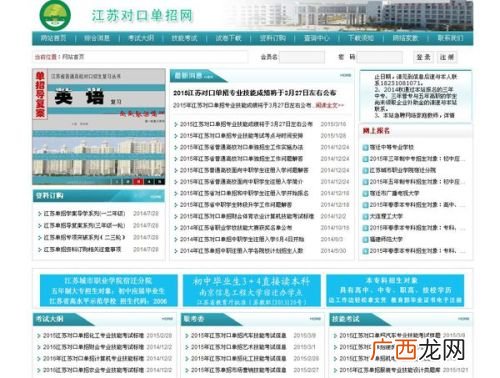
Task: Open 2015年五年制专科招生对象 link
Action: (x=417, y=182)
